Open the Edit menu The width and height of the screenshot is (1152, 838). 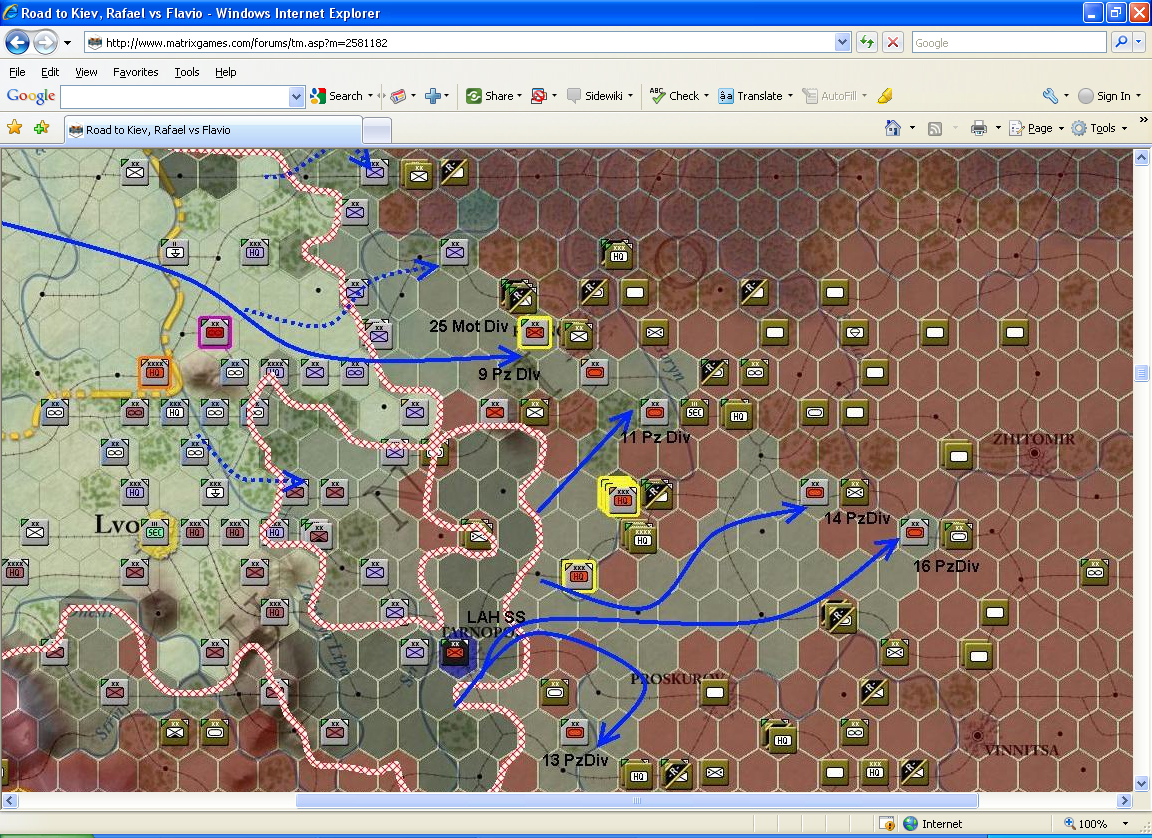[50, 72]
